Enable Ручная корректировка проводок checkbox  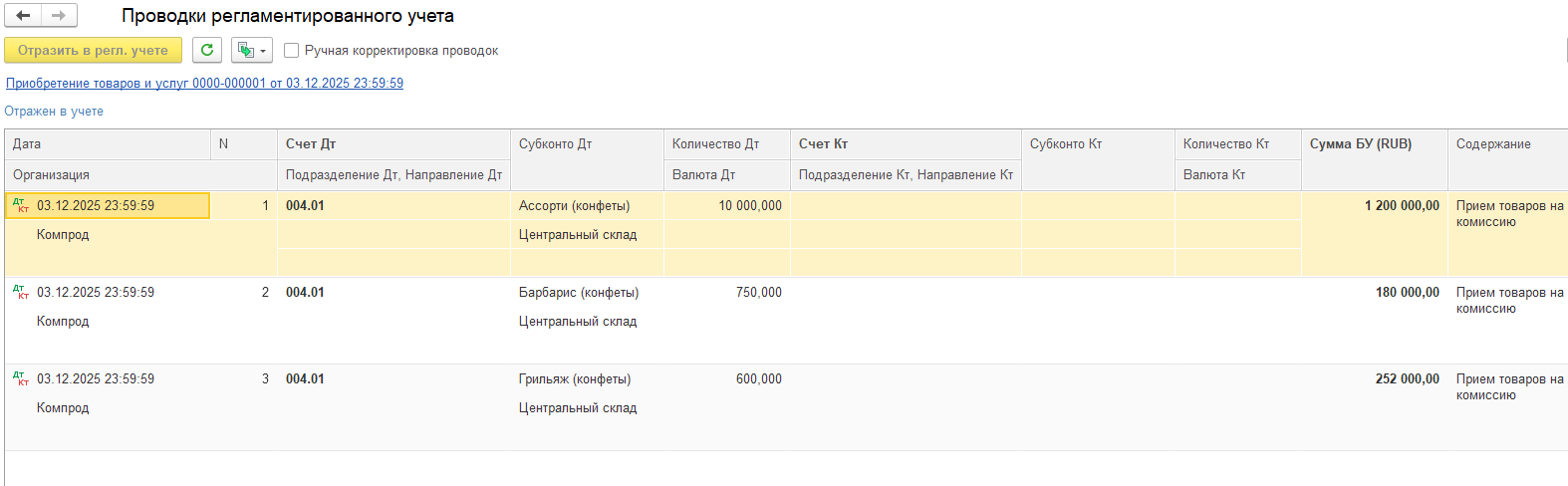click(x=292, y=50)
